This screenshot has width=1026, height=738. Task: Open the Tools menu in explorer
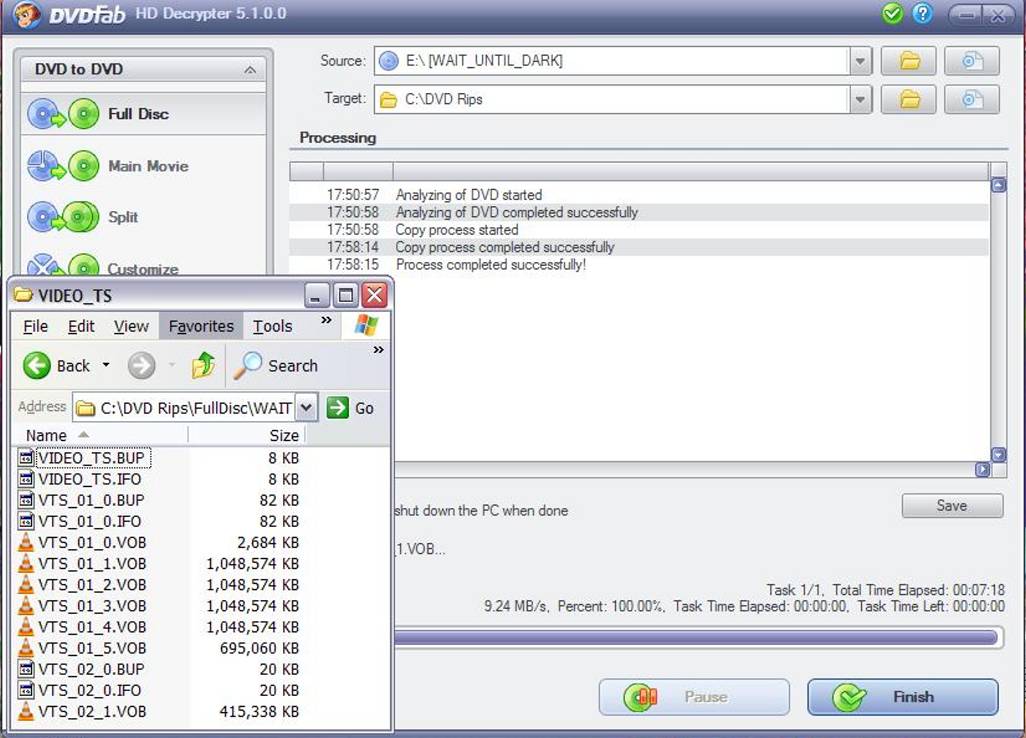(x=273, y=326)
